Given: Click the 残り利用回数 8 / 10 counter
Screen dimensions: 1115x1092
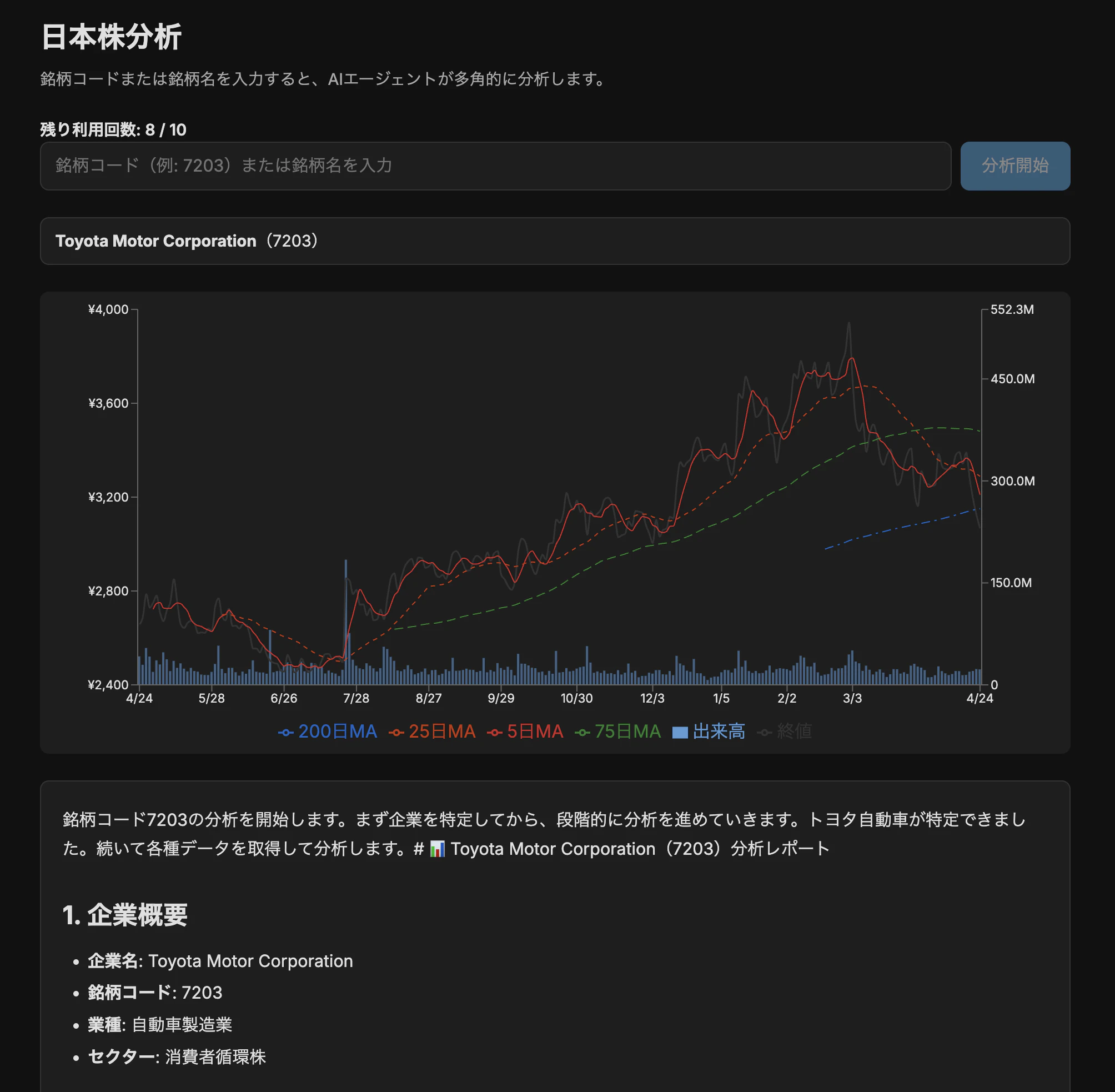Looking at the screenshot, I should pos(112,130).
